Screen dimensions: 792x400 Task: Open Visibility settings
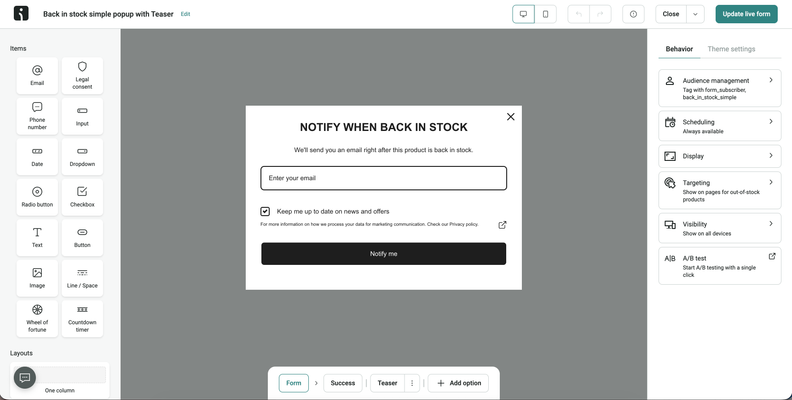coord(720,228)
